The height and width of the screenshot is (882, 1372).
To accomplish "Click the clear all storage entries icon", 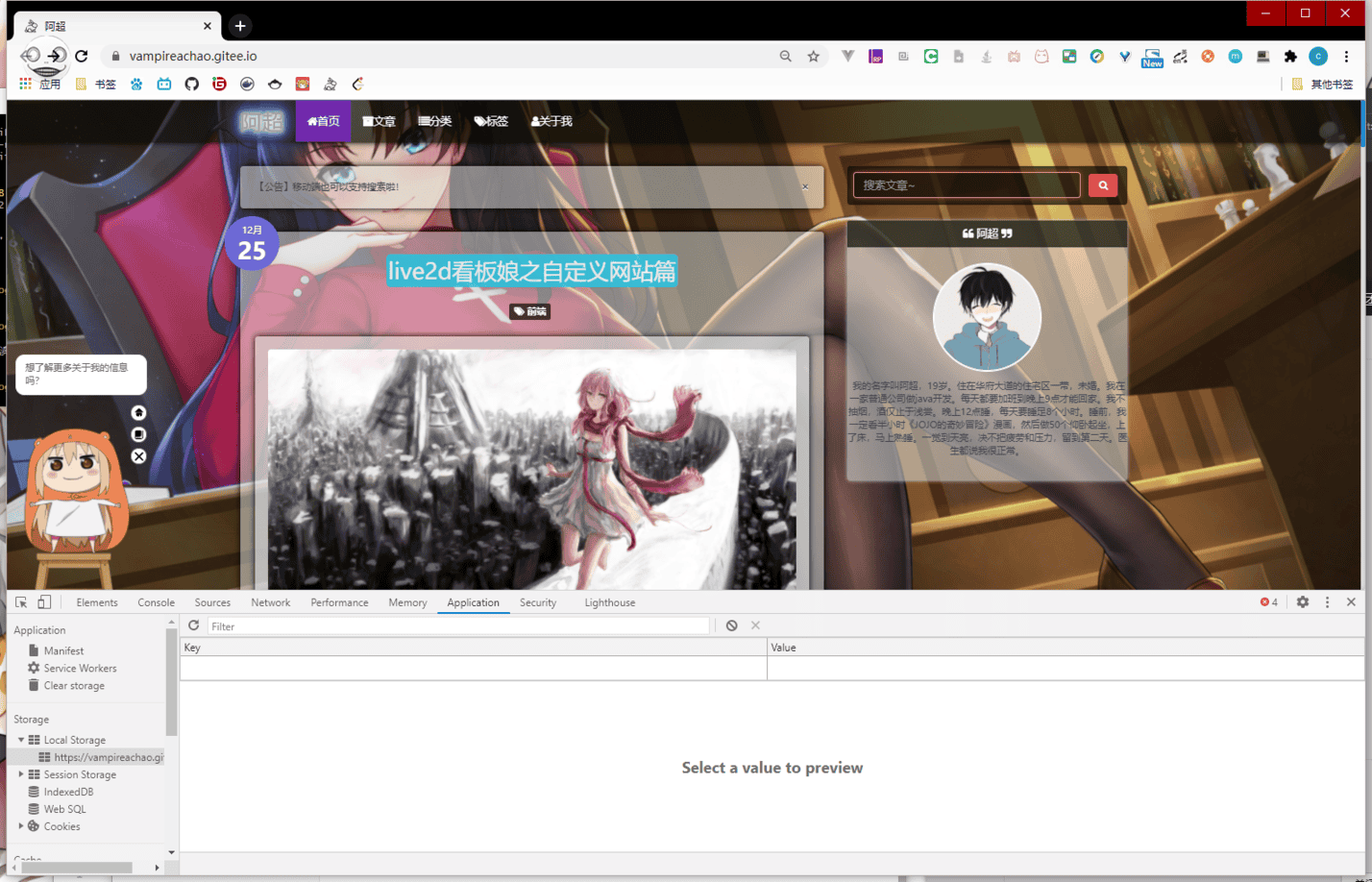I will point(732,625).
